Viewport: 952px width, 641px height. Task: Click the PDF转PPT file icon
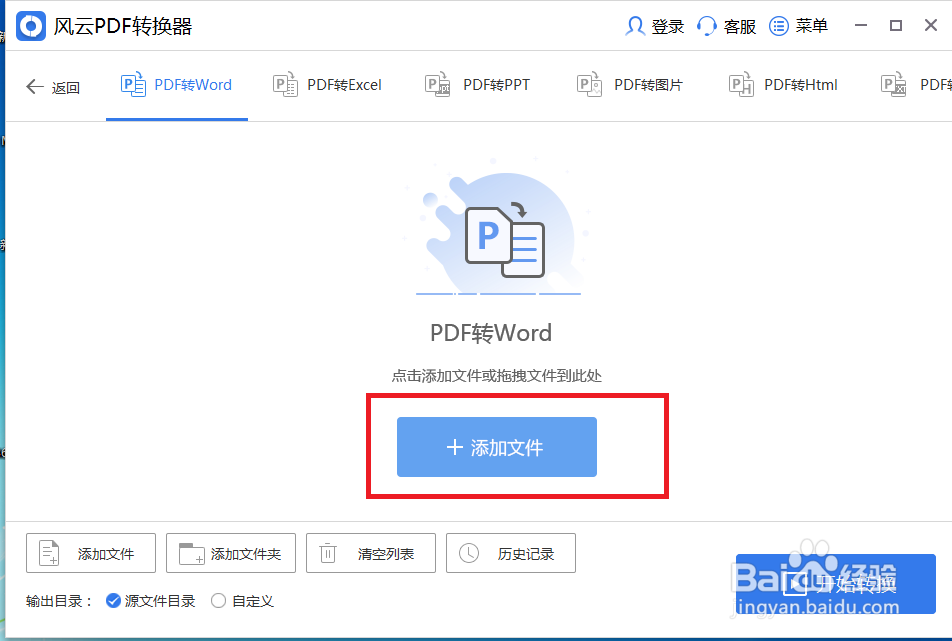pyautogui.click(x=437, y=85)
